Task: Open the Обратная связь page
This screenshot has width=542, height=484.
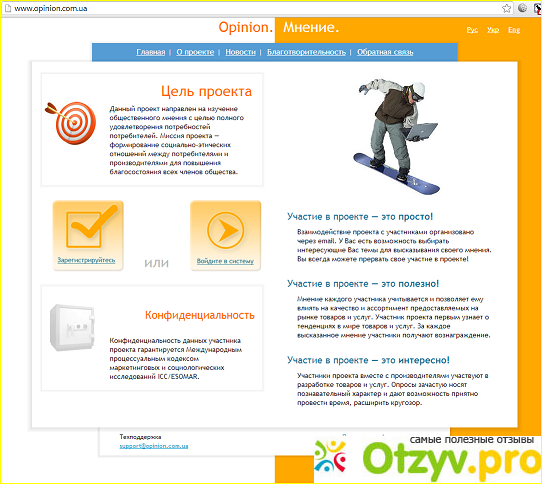Action: (385, 52)
